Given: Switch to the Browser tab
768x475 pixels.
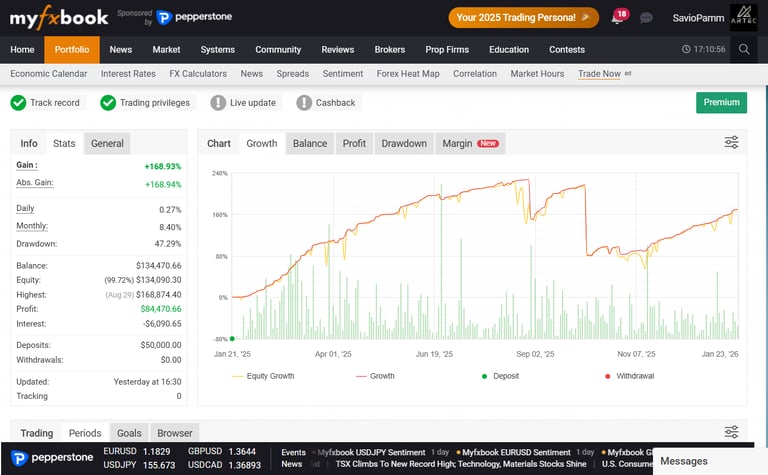Looking at the screenshot, I should pos(175,433).
